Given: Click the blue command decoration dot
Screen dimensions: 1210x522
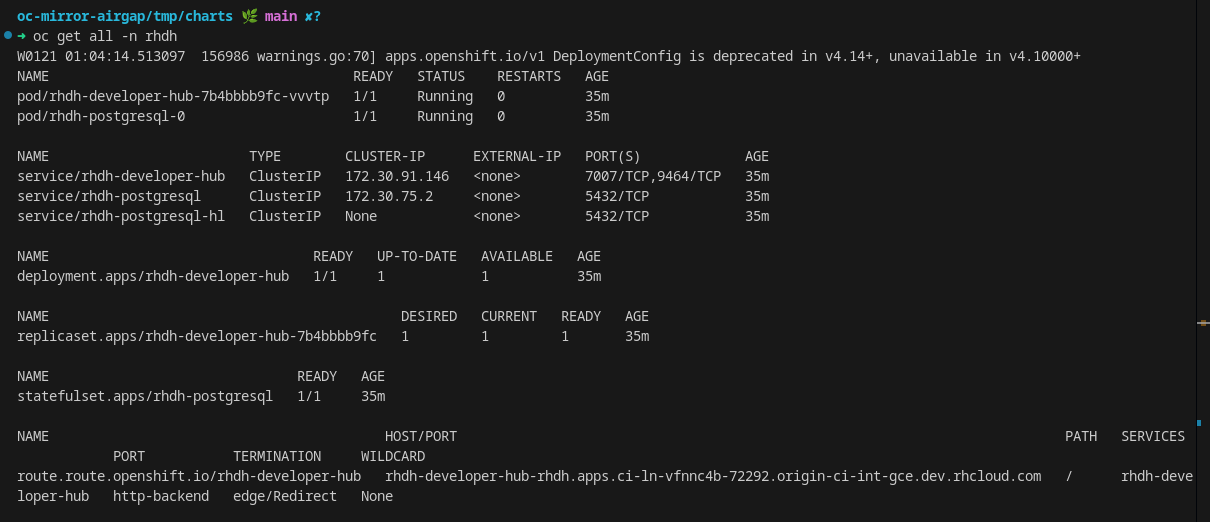Looking at the screenshot, I should 8,35.
